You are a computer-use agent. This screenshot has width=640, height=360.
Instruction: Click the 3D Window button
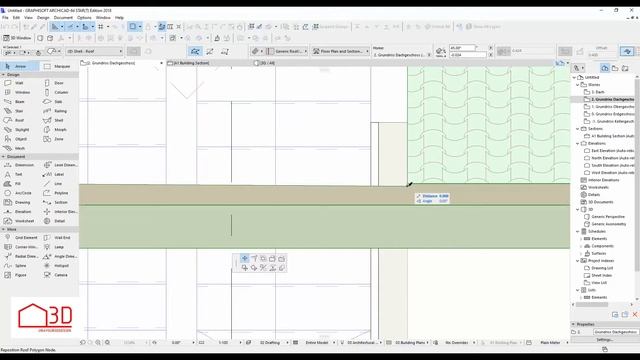17,38
